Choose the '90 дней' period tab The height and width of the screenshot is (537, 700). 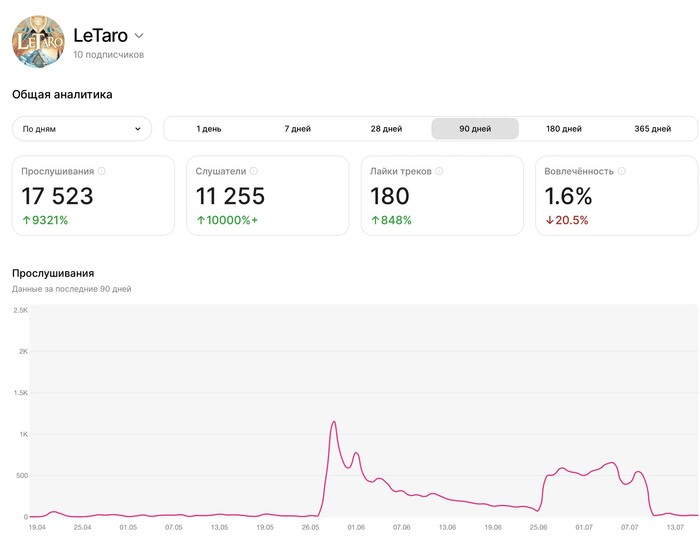(x=475, y=129)
